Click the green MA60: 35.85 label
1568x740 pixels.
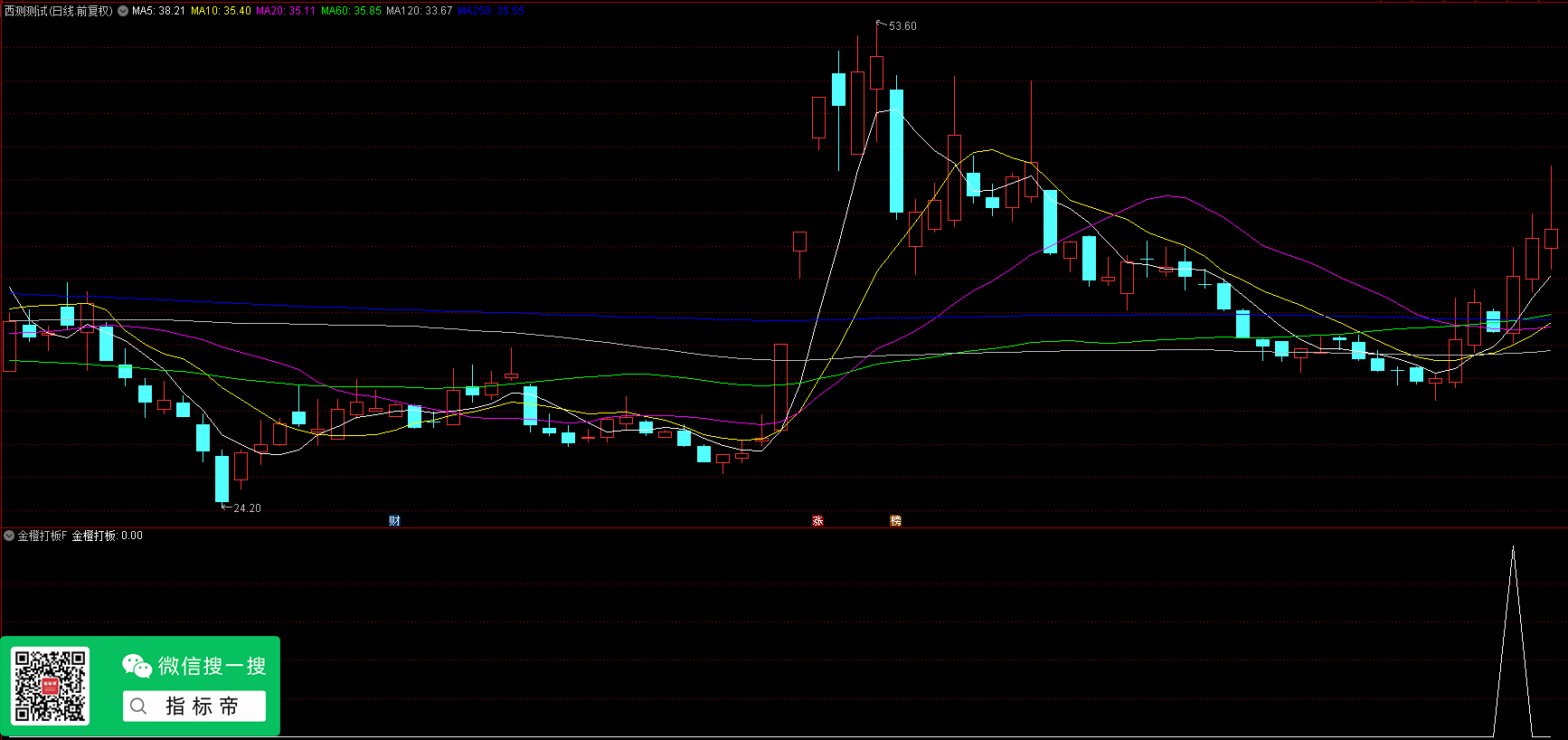[x=351, y=11]
